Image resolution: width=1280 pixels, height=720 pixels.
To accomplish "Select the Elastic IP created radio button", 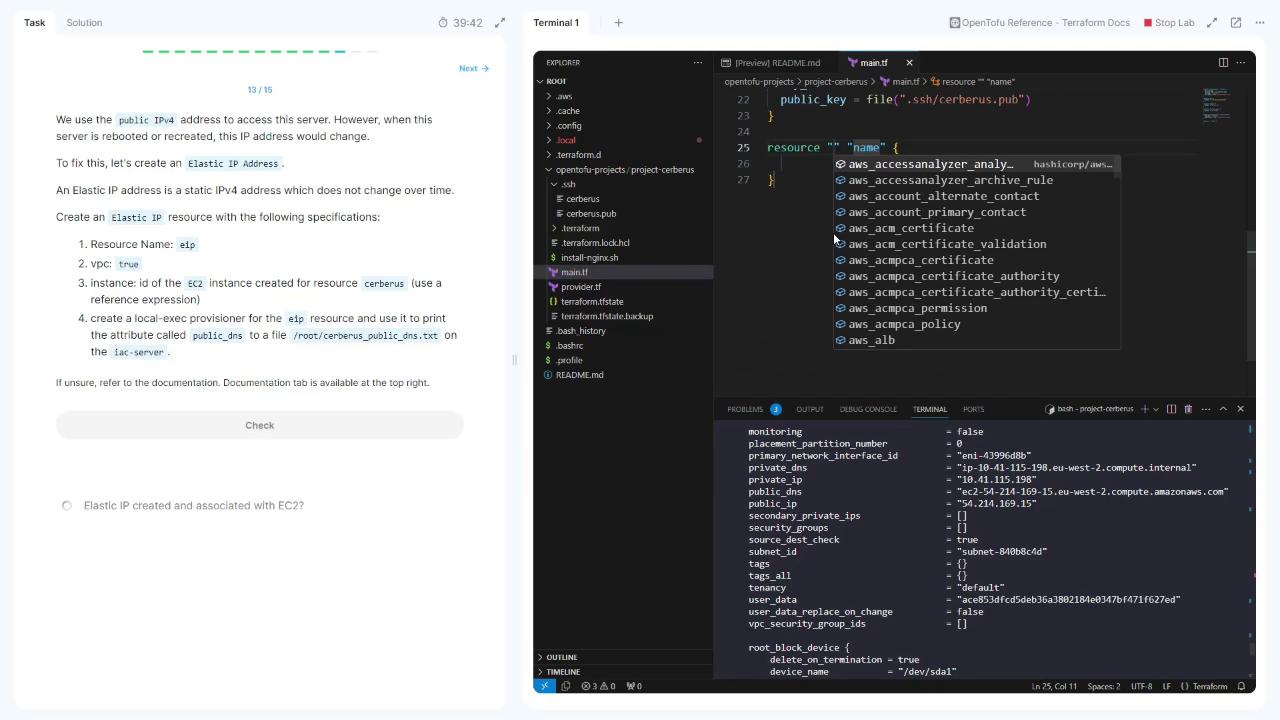I will [x=67, y=506].
